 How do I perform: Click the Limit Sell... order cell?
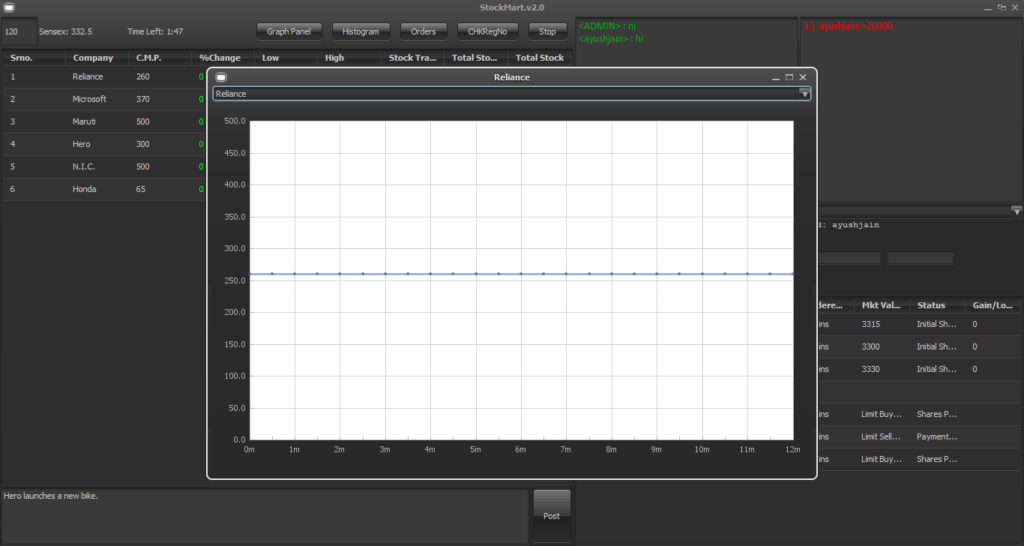(881, 436)
